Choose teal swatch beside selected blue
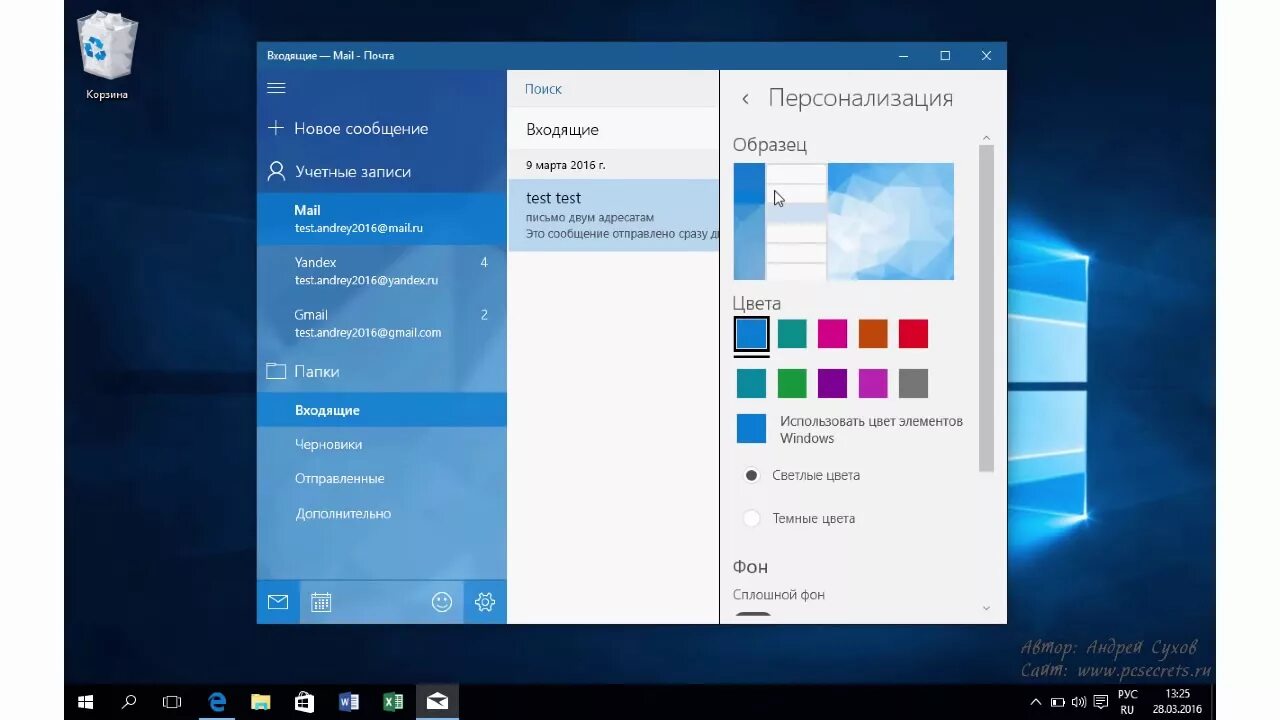Viewport: 1280px width, 720px height. coord(792,334)
